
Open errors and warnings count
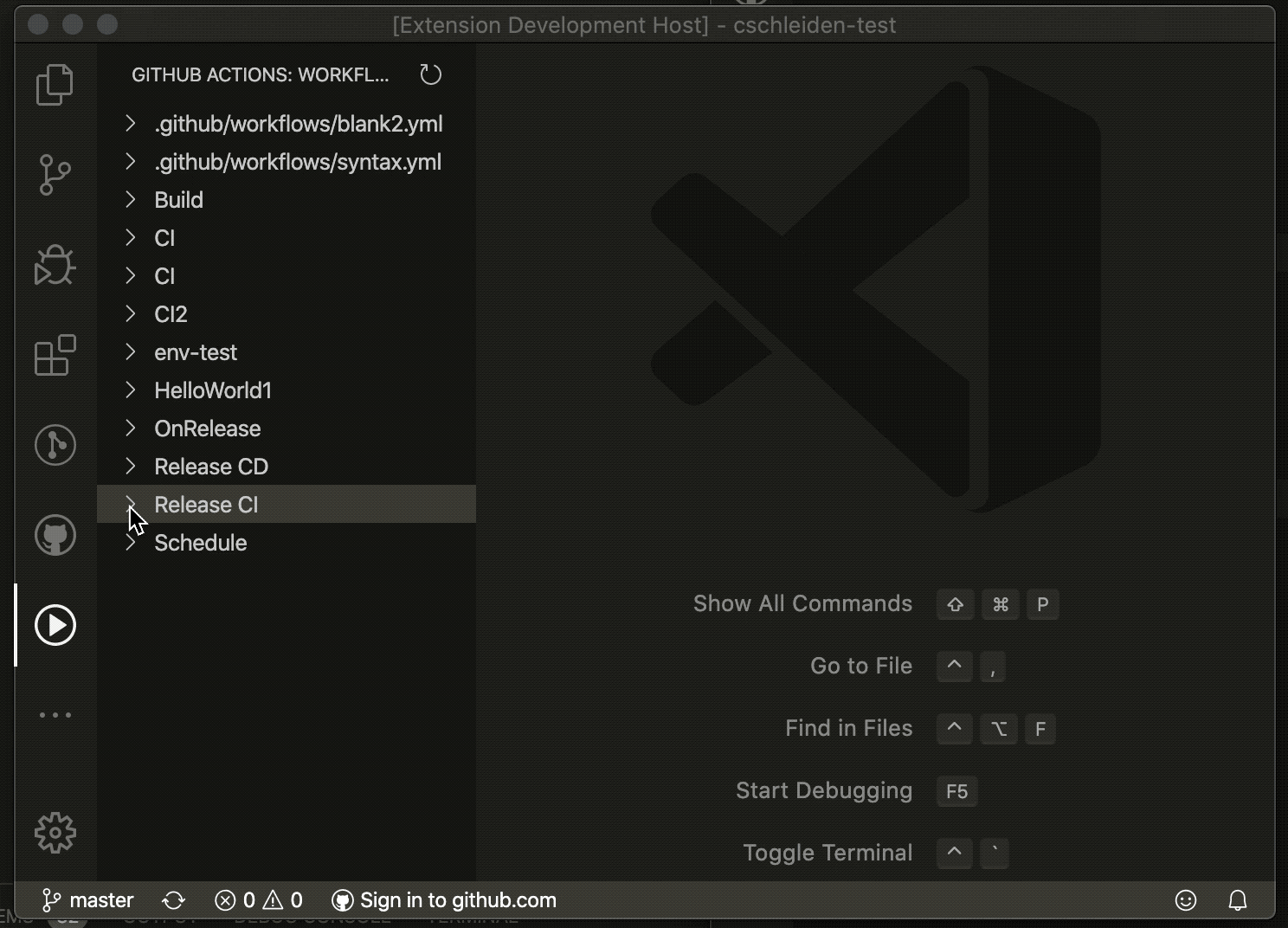[259, 900]
